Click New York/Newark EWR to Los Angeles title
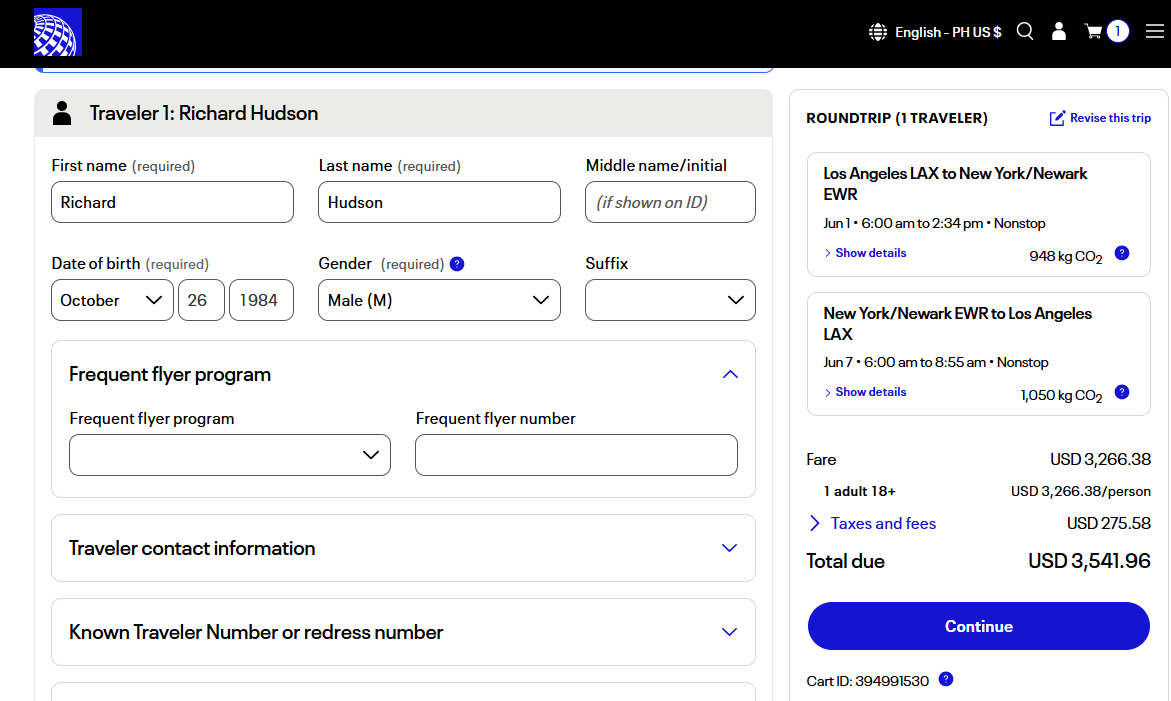The height and width of the screenshot is (701, 1171). click(957, 323)
